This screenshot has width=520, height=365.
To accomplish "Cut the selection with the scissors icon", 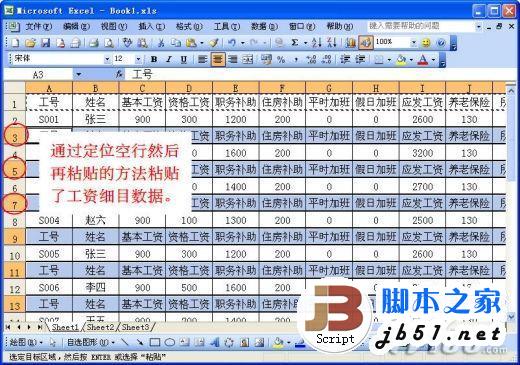I will point(161,43).
